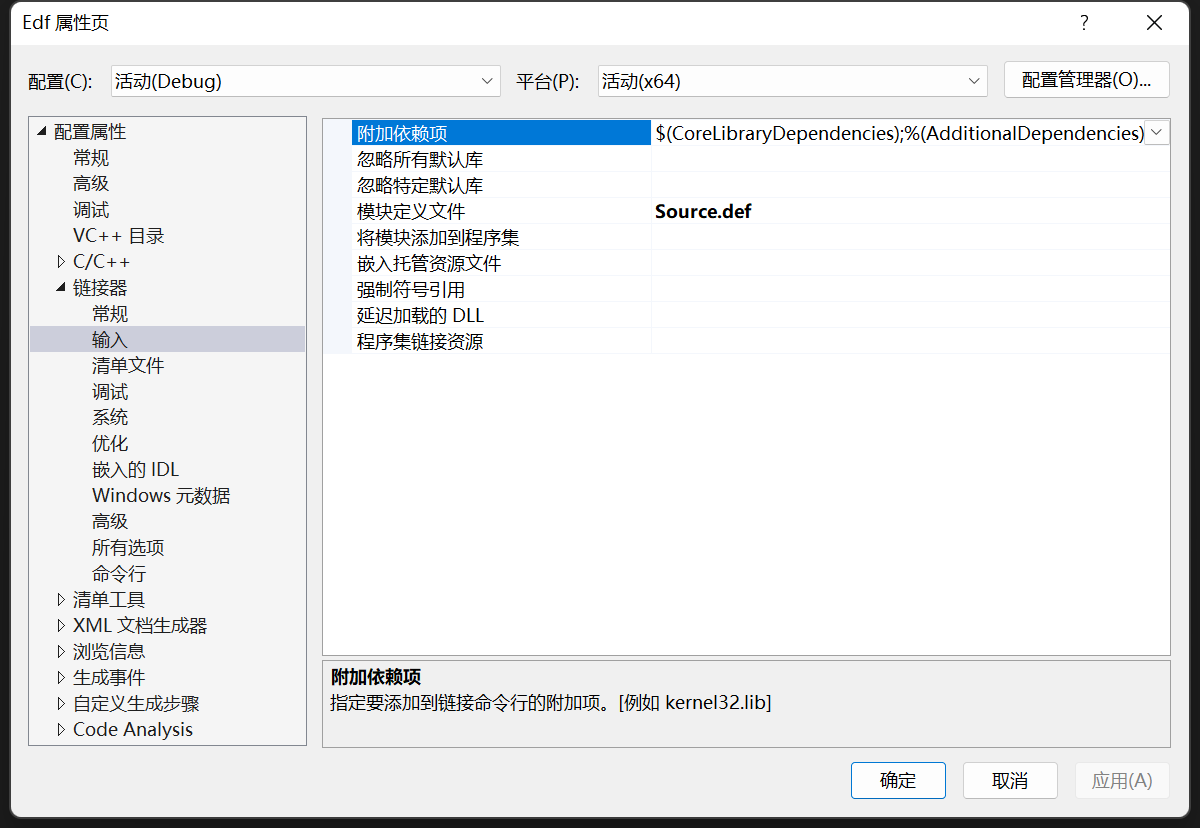Screen dimensions: 1200x828
Task: Open the 配置 Debug dropdown
Action: 305,81
